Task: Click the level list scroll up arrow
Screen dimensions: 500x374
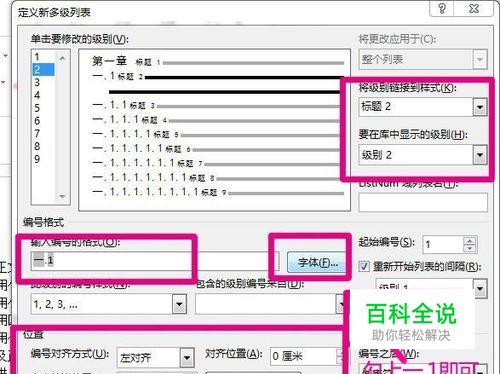Action: (x=62, y=58)
